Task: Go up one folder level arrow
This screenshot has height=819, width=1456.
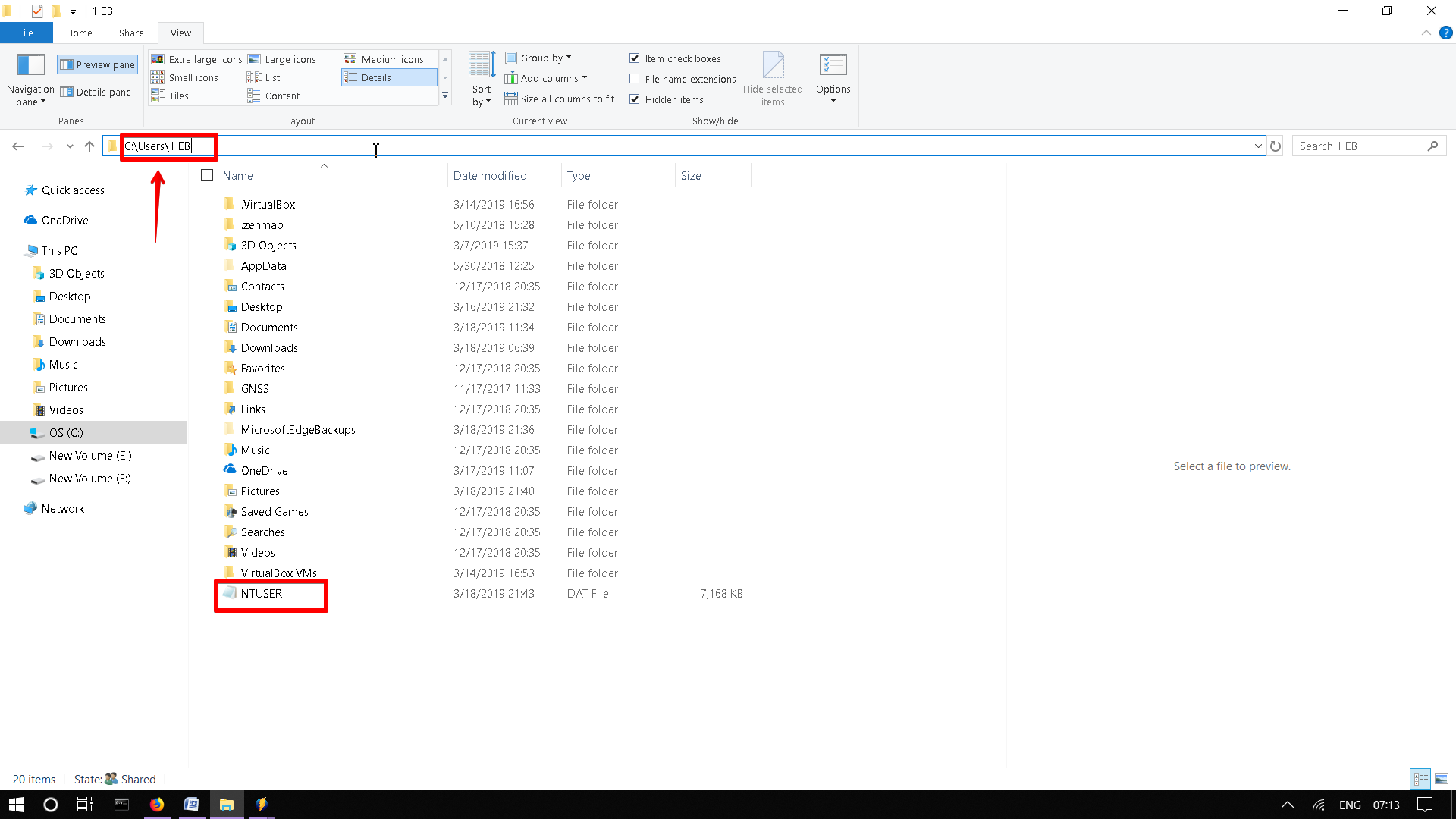Action: click(x=89, y=146)
